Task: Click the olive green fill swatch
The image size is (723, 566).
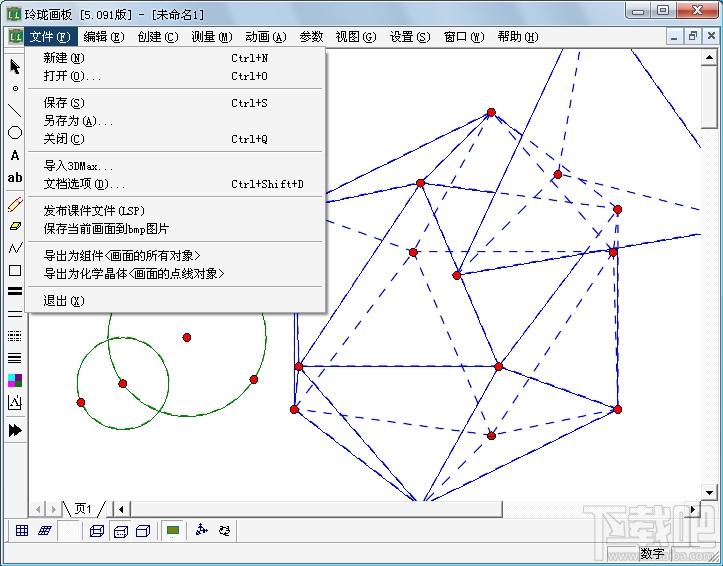Action: point(173,531)
